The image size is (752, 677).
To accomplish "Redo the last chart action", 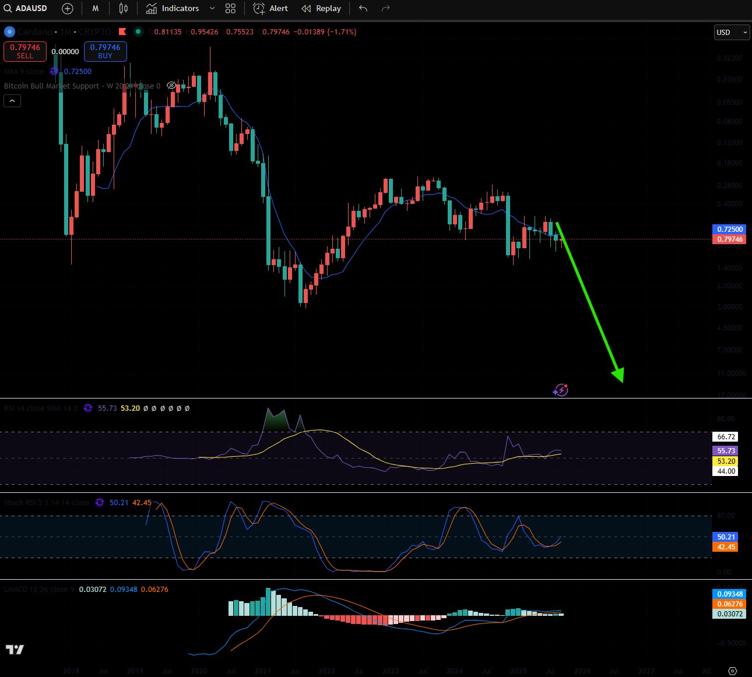I will point(386,8).
